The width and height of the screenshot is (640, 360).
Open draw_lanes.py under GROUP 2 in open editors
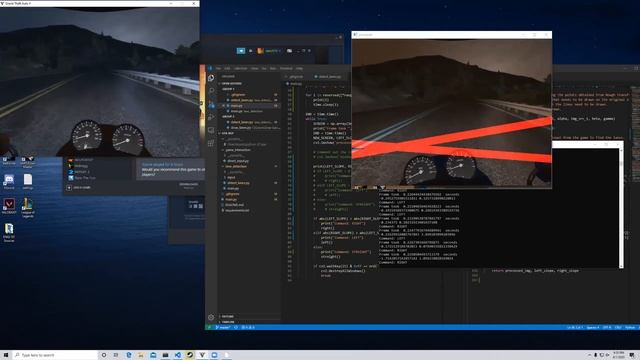[x=250, y=128]
